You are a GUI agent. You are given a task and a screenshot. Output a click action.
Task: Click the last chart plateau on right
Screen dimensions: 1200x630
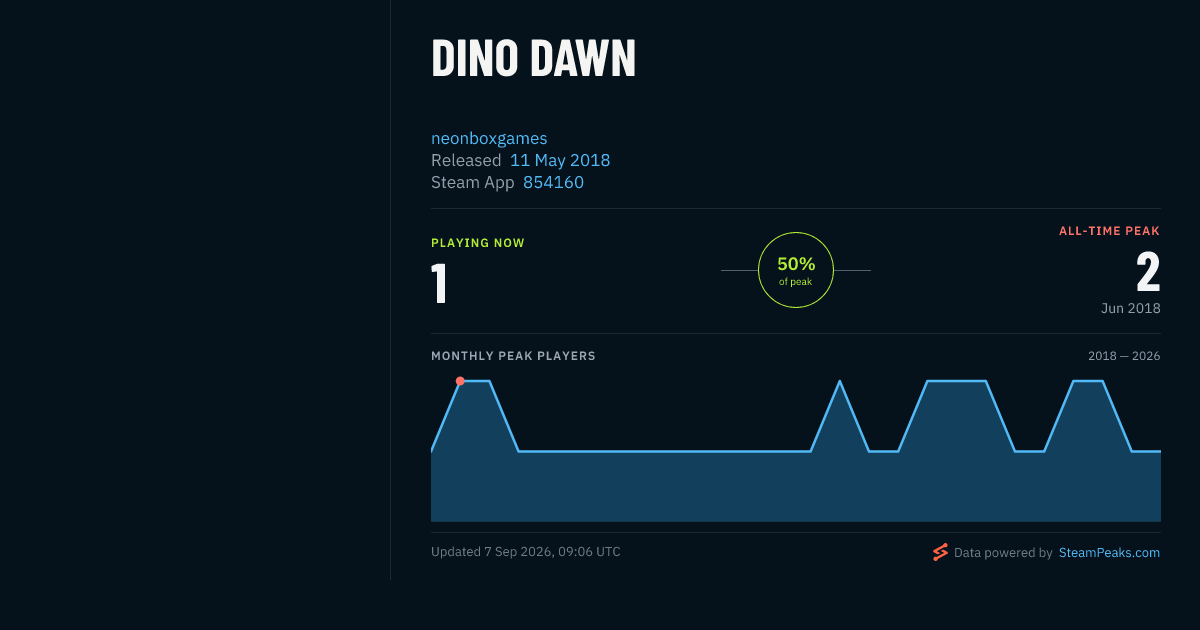(x=1088, y=381)
